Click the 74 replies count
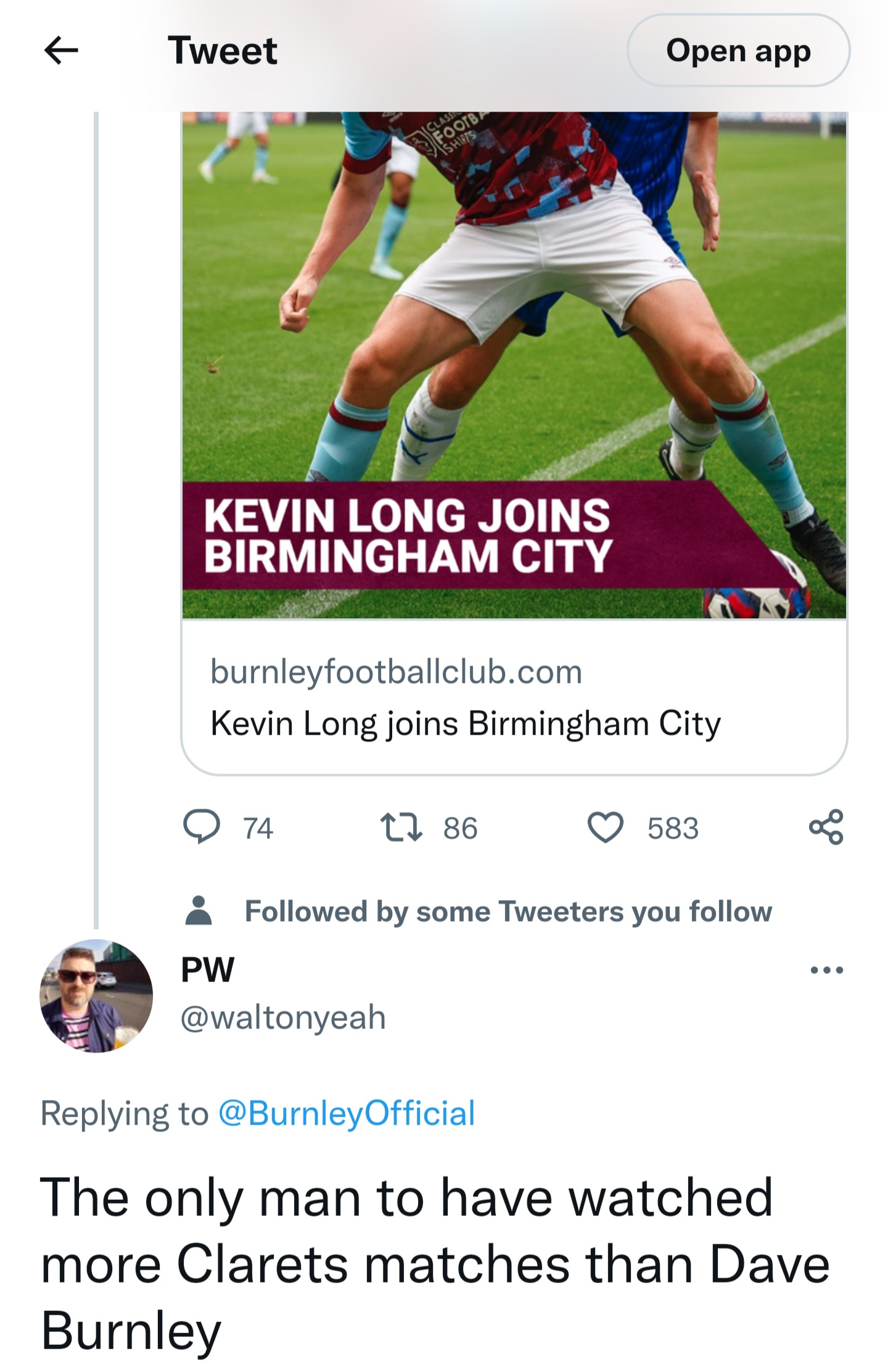 coord(258,829)
